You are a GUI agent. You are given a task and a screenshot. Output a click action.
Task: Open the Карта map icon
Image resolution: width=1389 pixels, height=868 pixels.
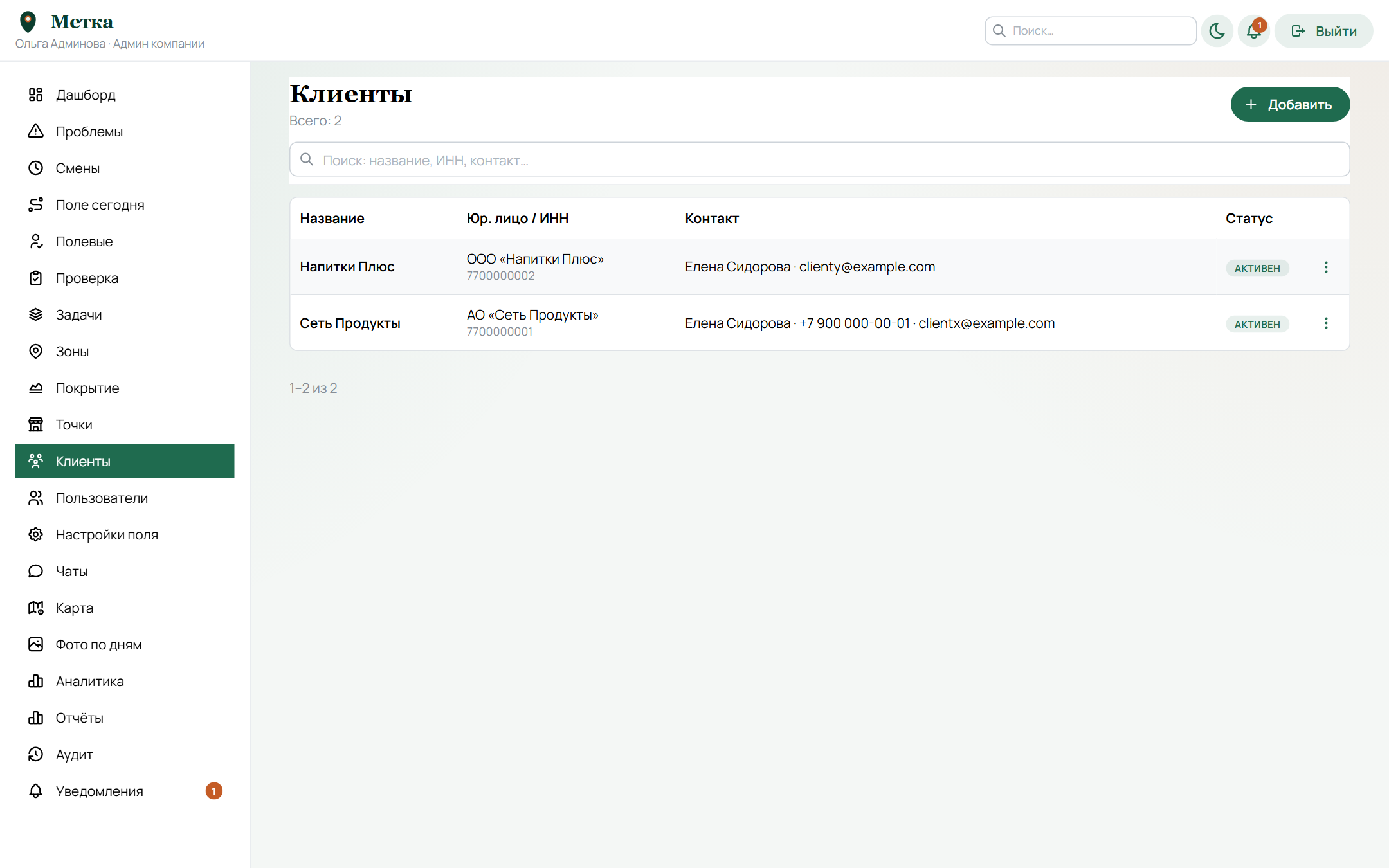click(36, 608)
